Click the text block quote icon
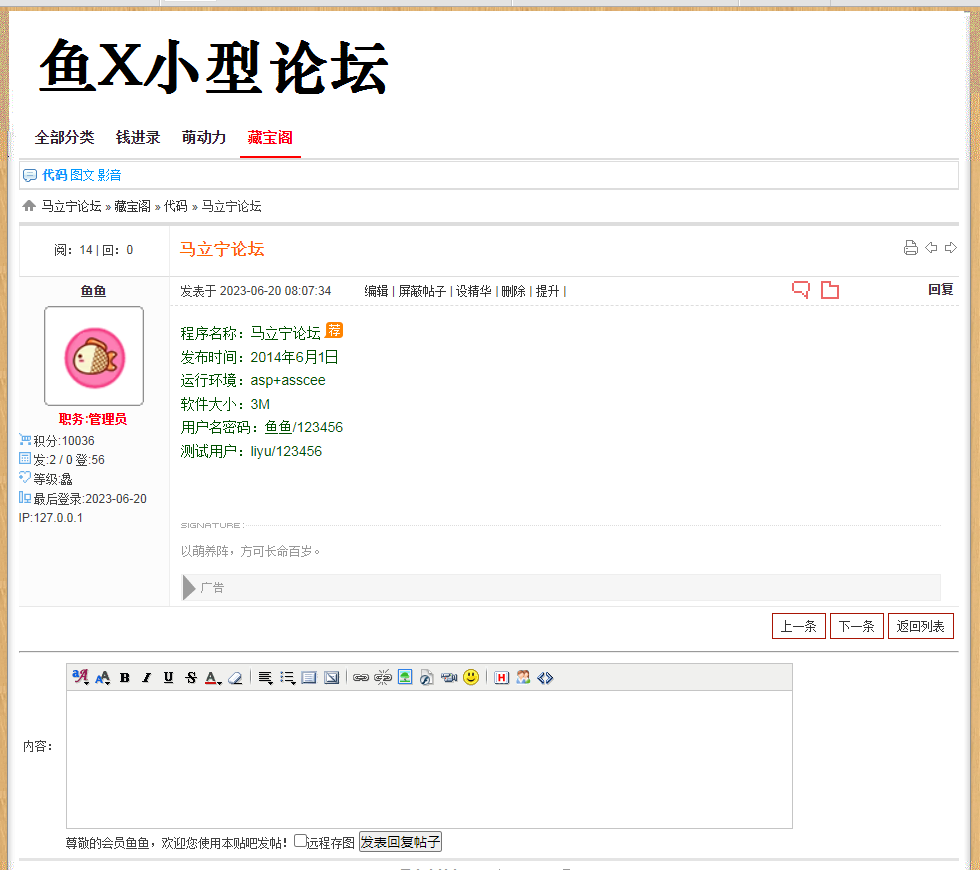The width and height of the screenshot is (980, 870). pyautogui.click(x=309, y=678)
